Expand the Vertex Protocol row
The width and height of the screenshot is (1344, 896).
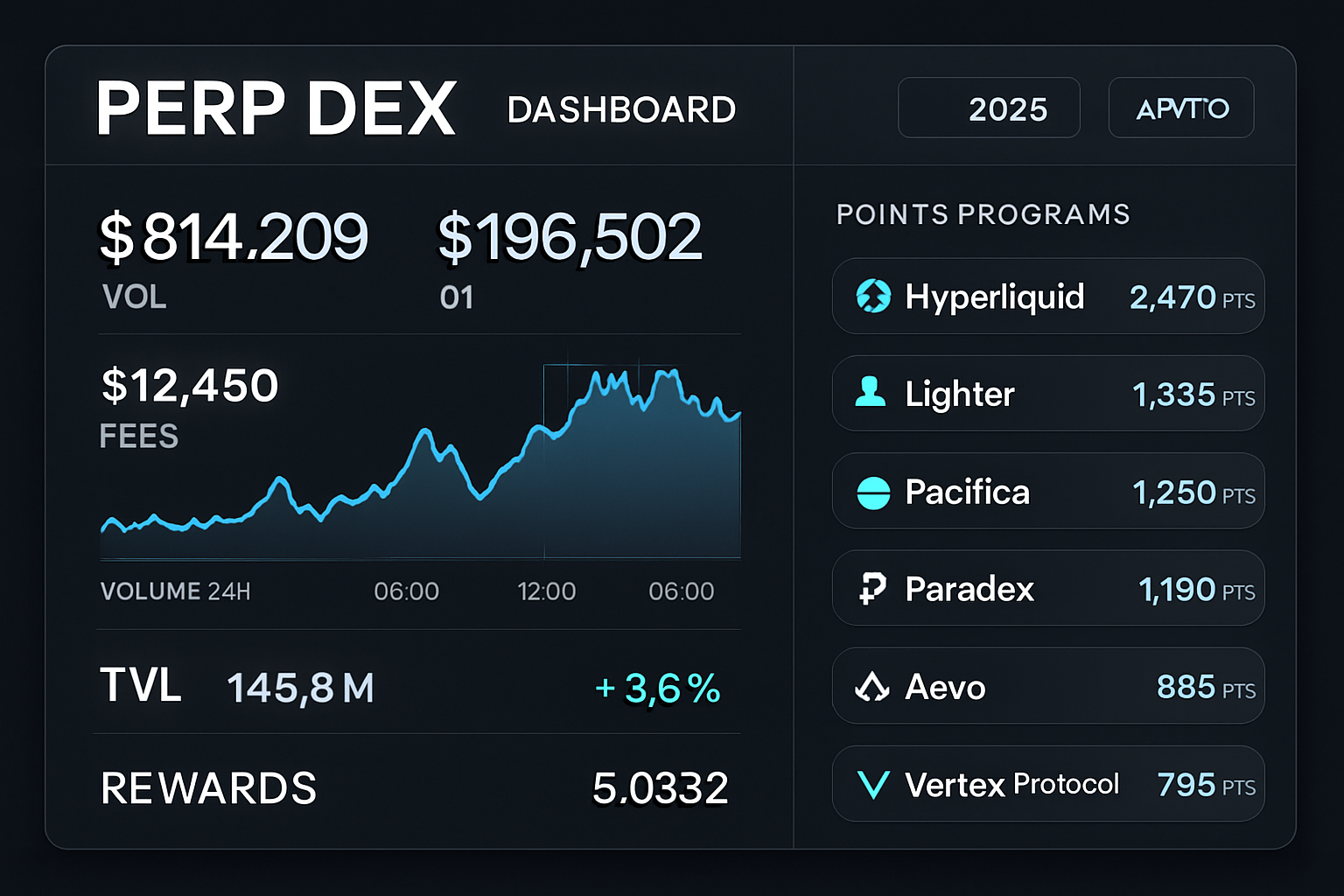[1047, 785]
